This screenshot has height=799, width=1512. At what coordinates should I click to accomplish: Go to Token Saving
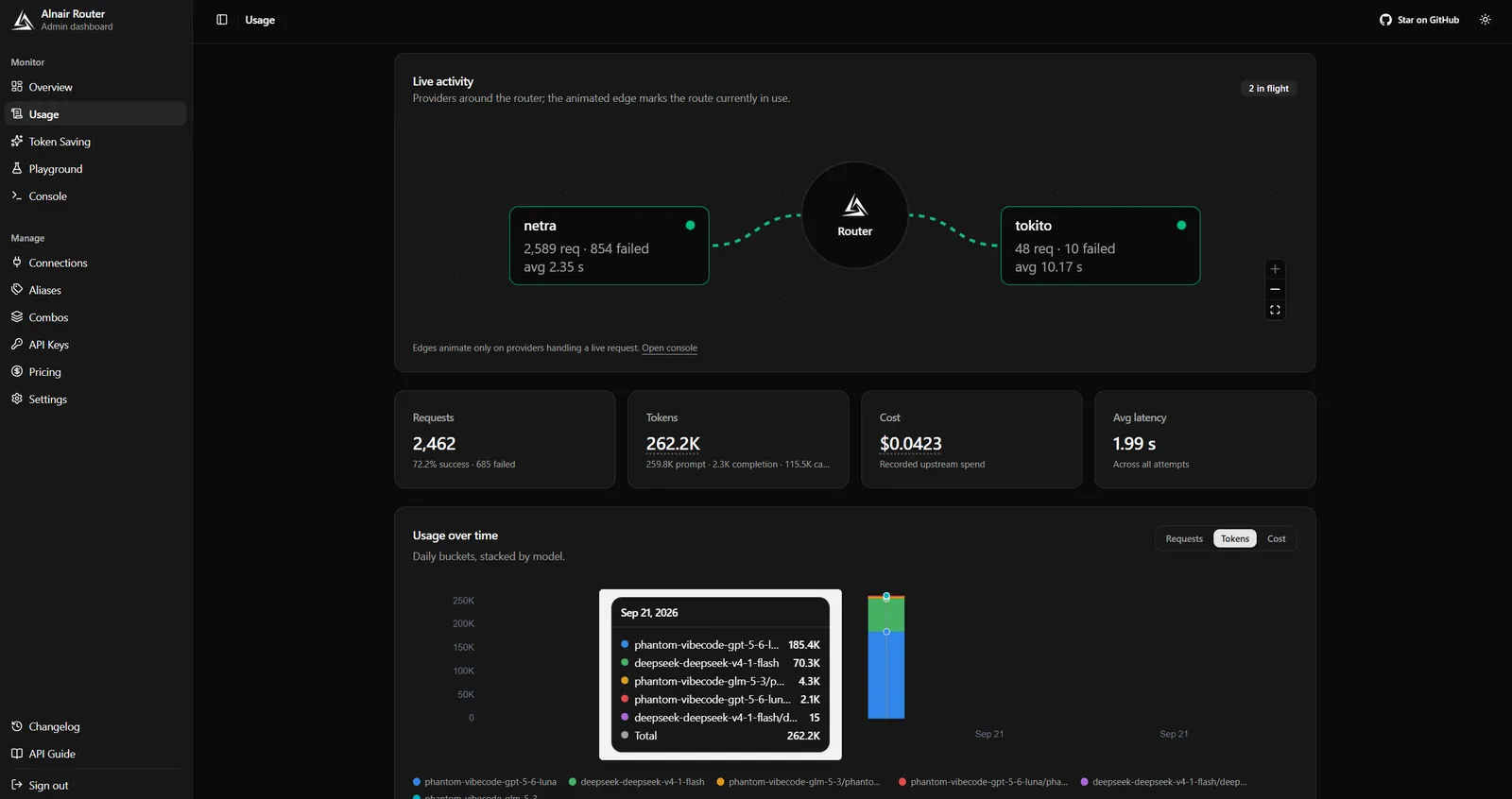click(95, 142)
